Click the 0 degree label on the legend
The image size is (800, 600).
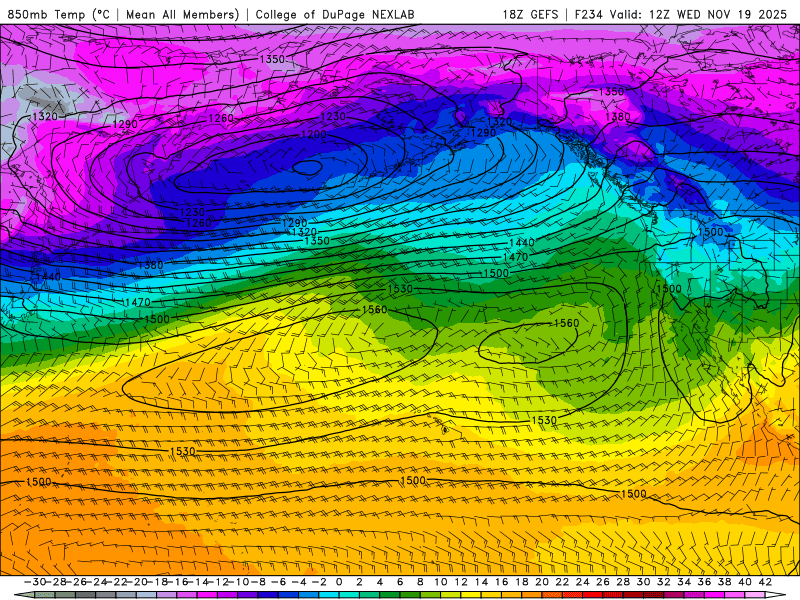click(x=339, y=582)
